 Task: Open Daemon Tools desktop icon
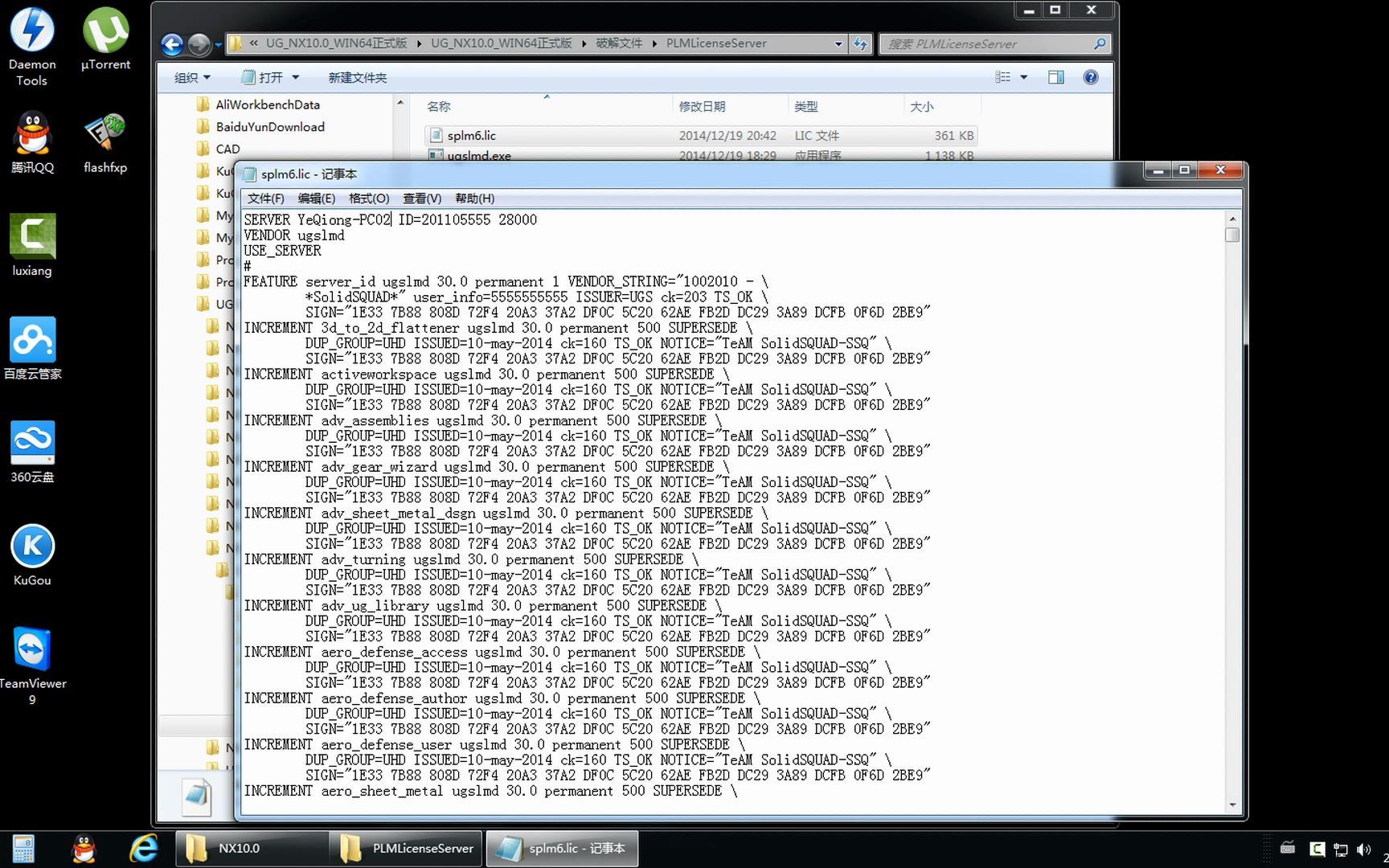coord(32,32)
